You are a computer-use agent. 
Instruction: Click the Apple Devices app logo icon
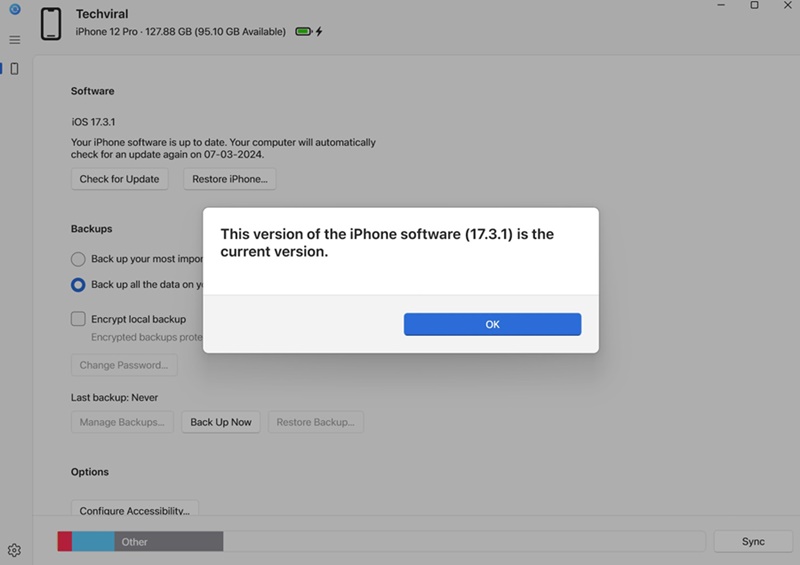point(14,9)
